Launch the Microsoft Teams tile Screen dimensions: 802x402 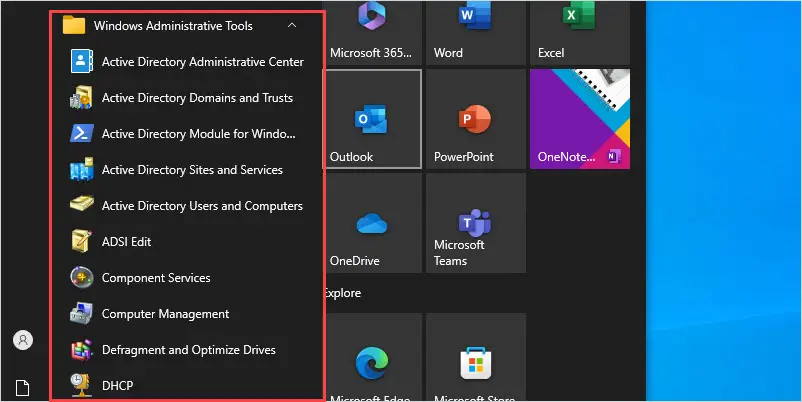[x=476, y=223]
